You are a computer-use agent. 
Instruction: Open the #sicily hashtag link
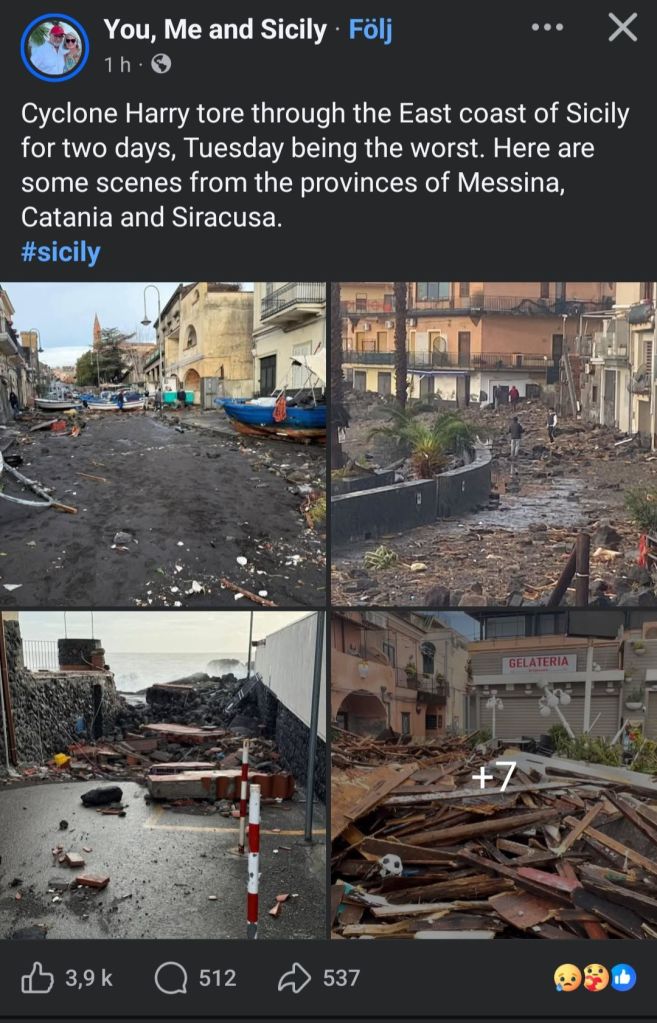(61, 252)
